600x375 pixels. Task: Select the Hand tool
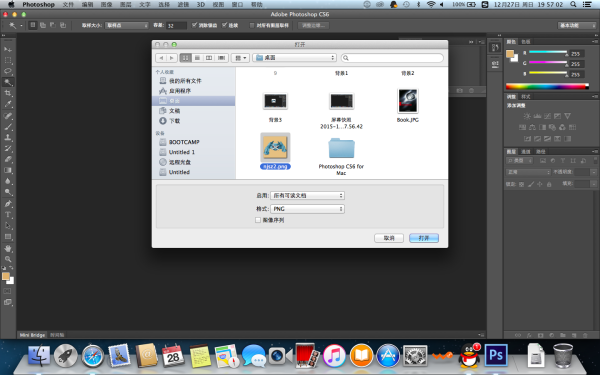tap(8, 248)
